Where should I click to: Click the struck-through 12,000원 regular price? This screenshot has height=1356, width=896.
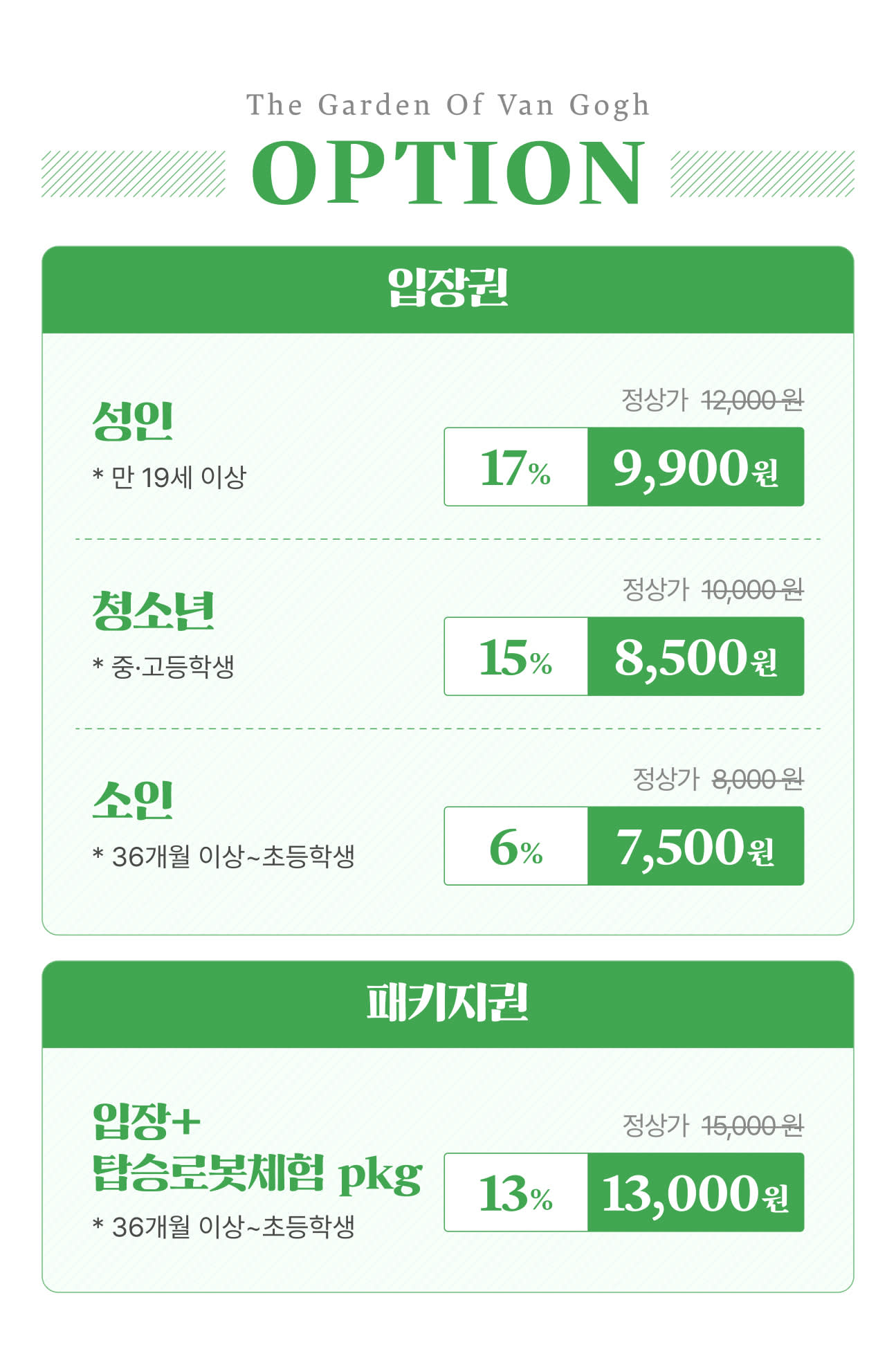(x=752, y=400)
